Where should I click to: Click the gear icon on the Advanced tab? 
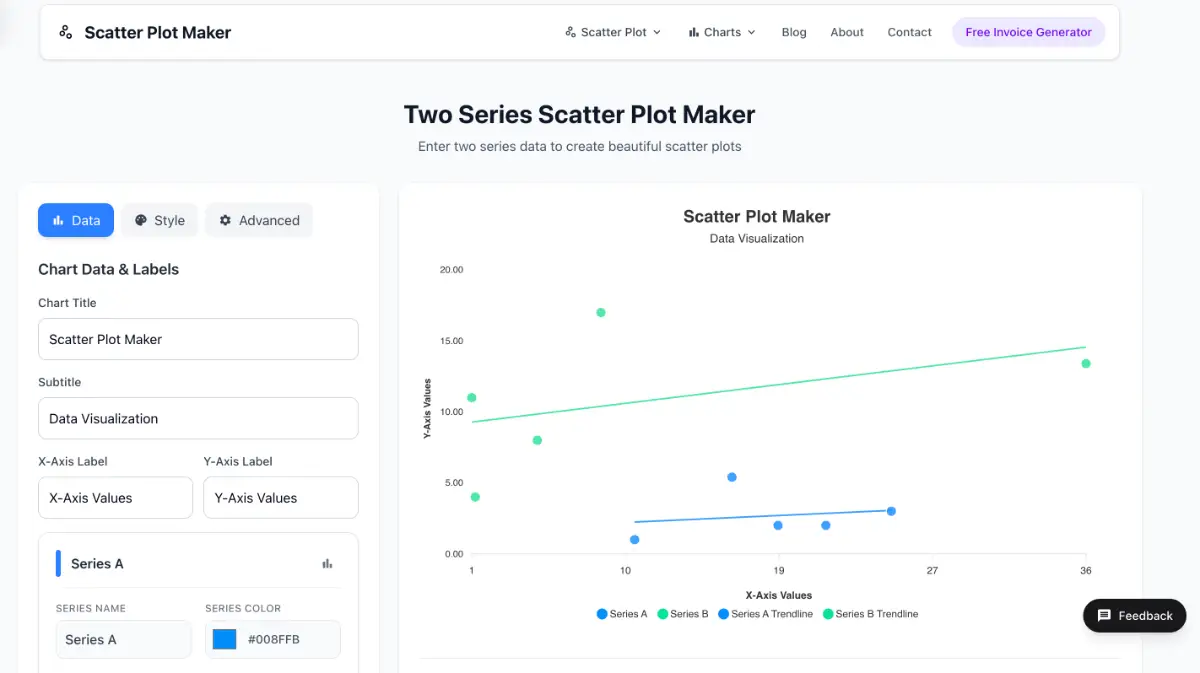224,220
